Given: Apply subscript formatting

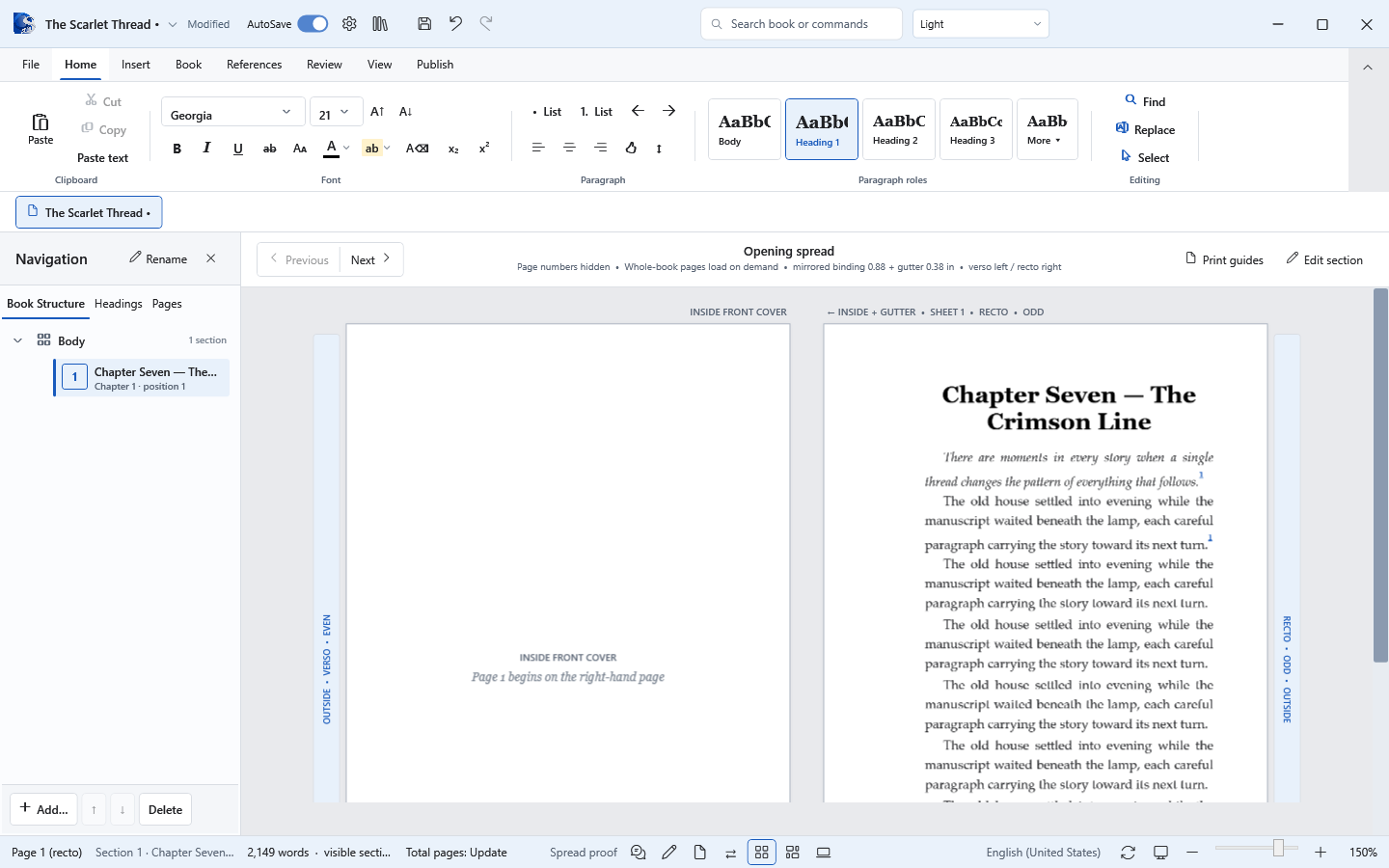Looking at the screenshot, I should pyautogui.click(x=453, y=149).
